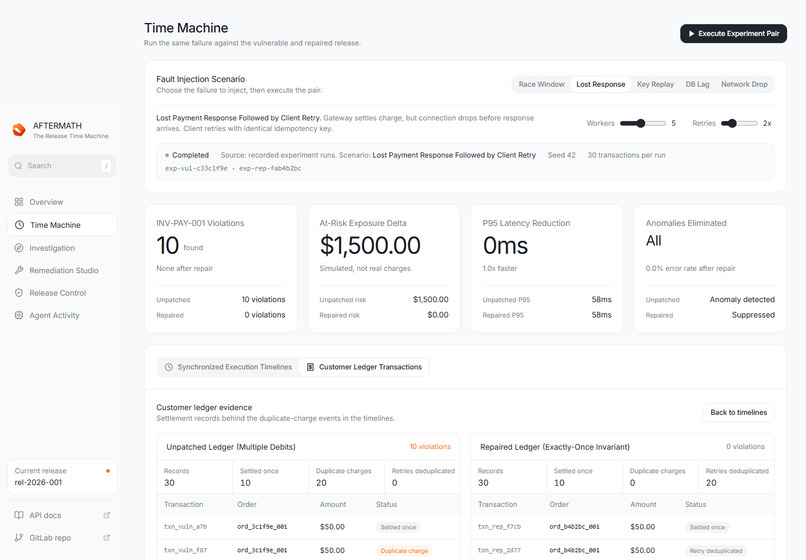Click Back to timelines button

pos(739,412)
